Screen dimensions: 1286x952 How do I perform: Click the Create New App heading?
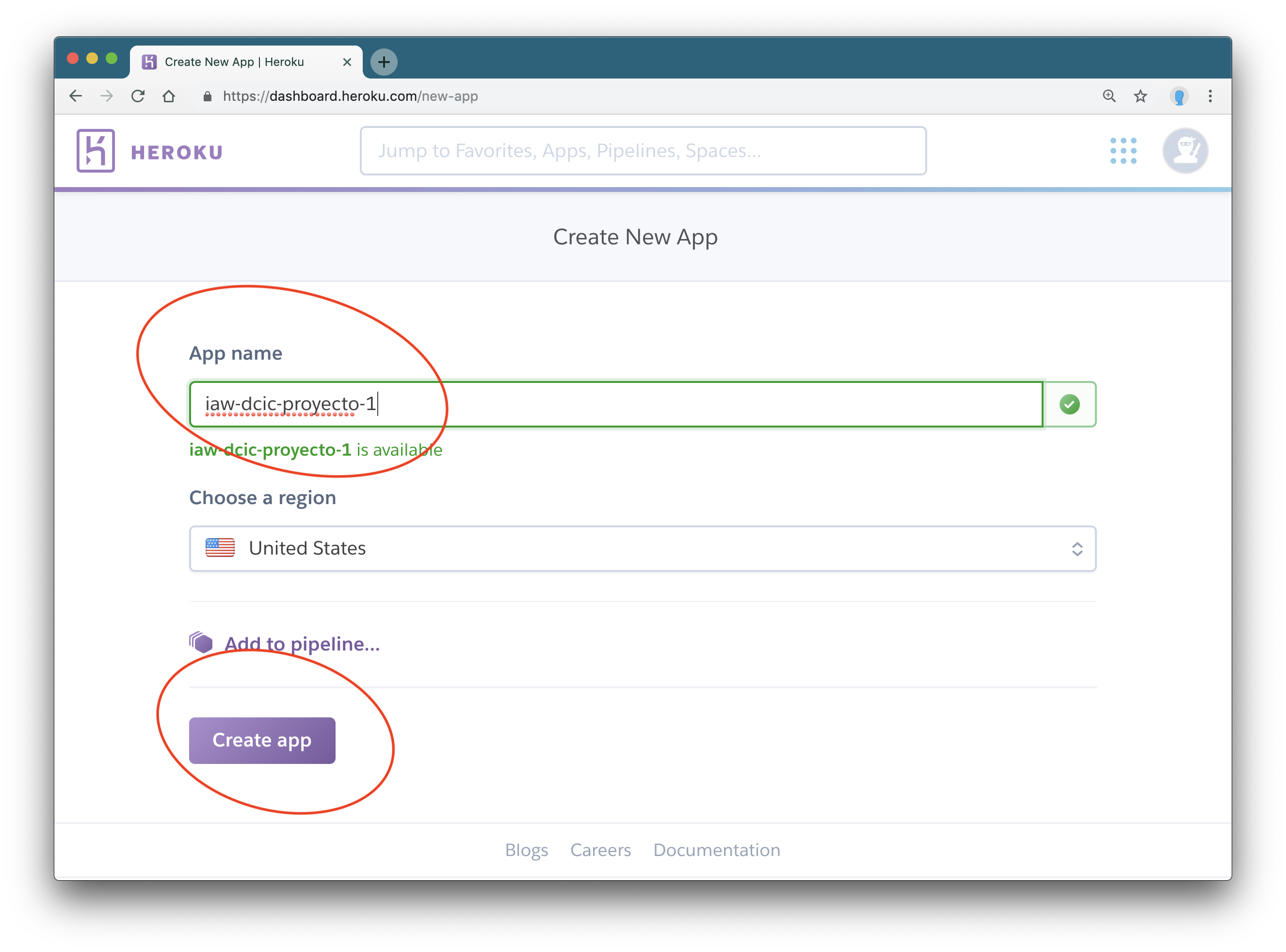635,237
